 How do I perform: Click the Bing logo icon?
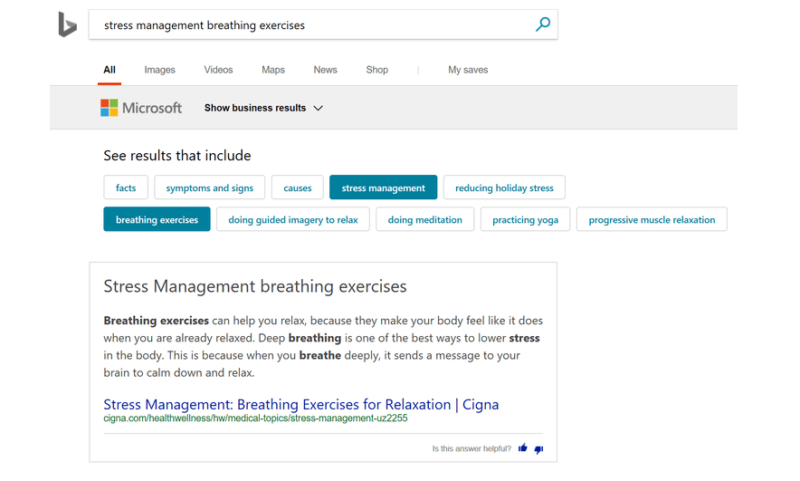pyautogui.click(x=67, y=25)
